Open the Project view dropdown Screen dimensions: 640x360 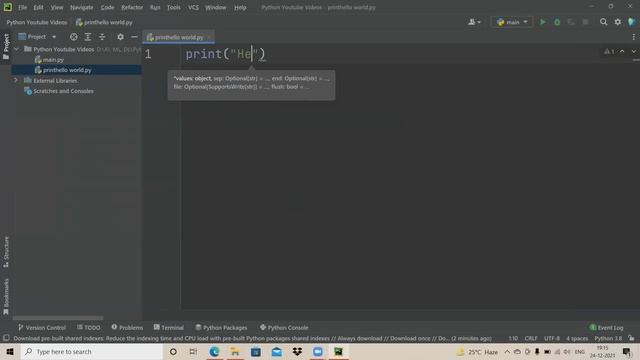point(37,37)
